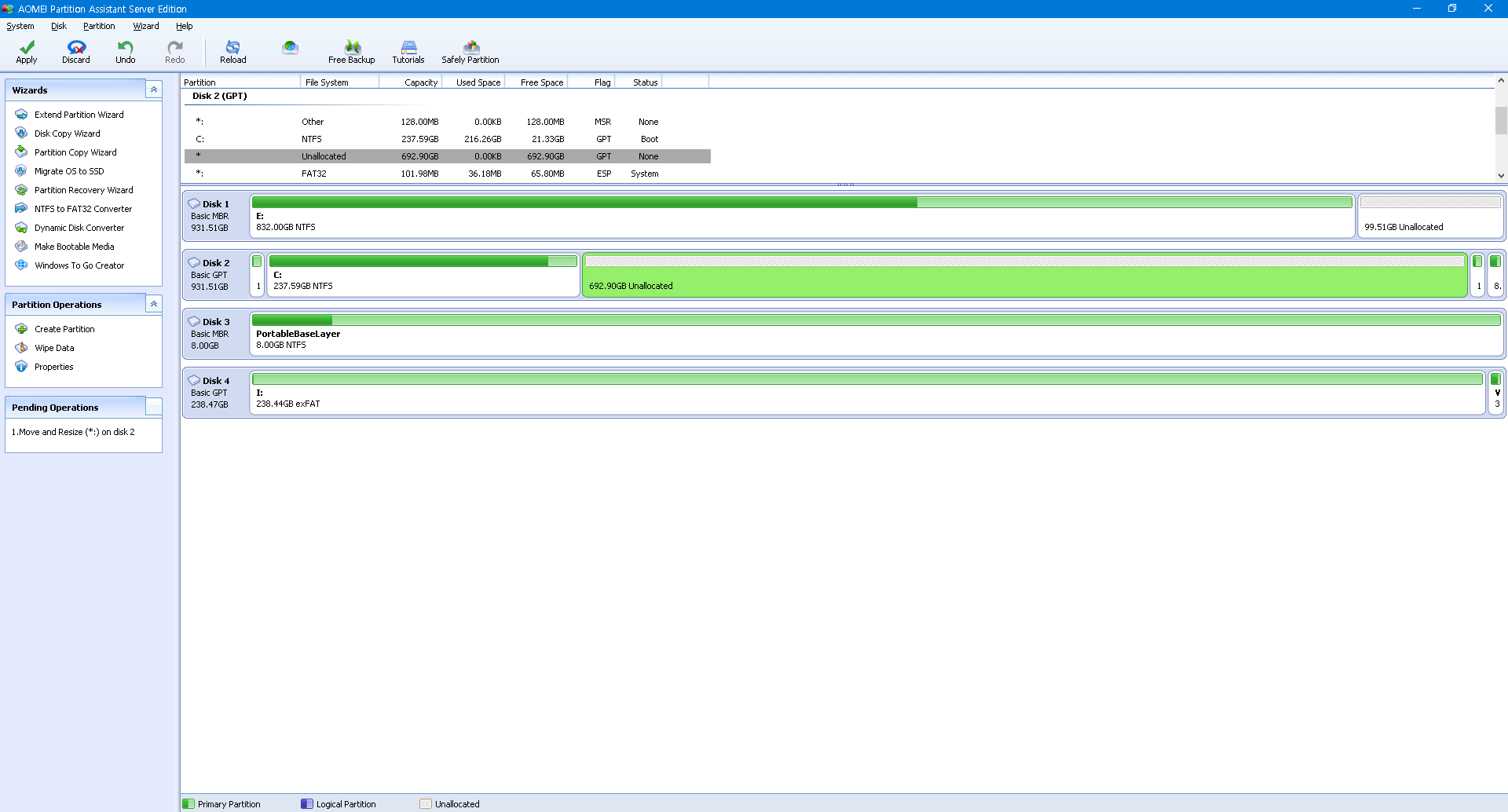This screenshot has width=1508, height=812.
Task: Select the MSR Other partition row
Action: click(448, 122)
